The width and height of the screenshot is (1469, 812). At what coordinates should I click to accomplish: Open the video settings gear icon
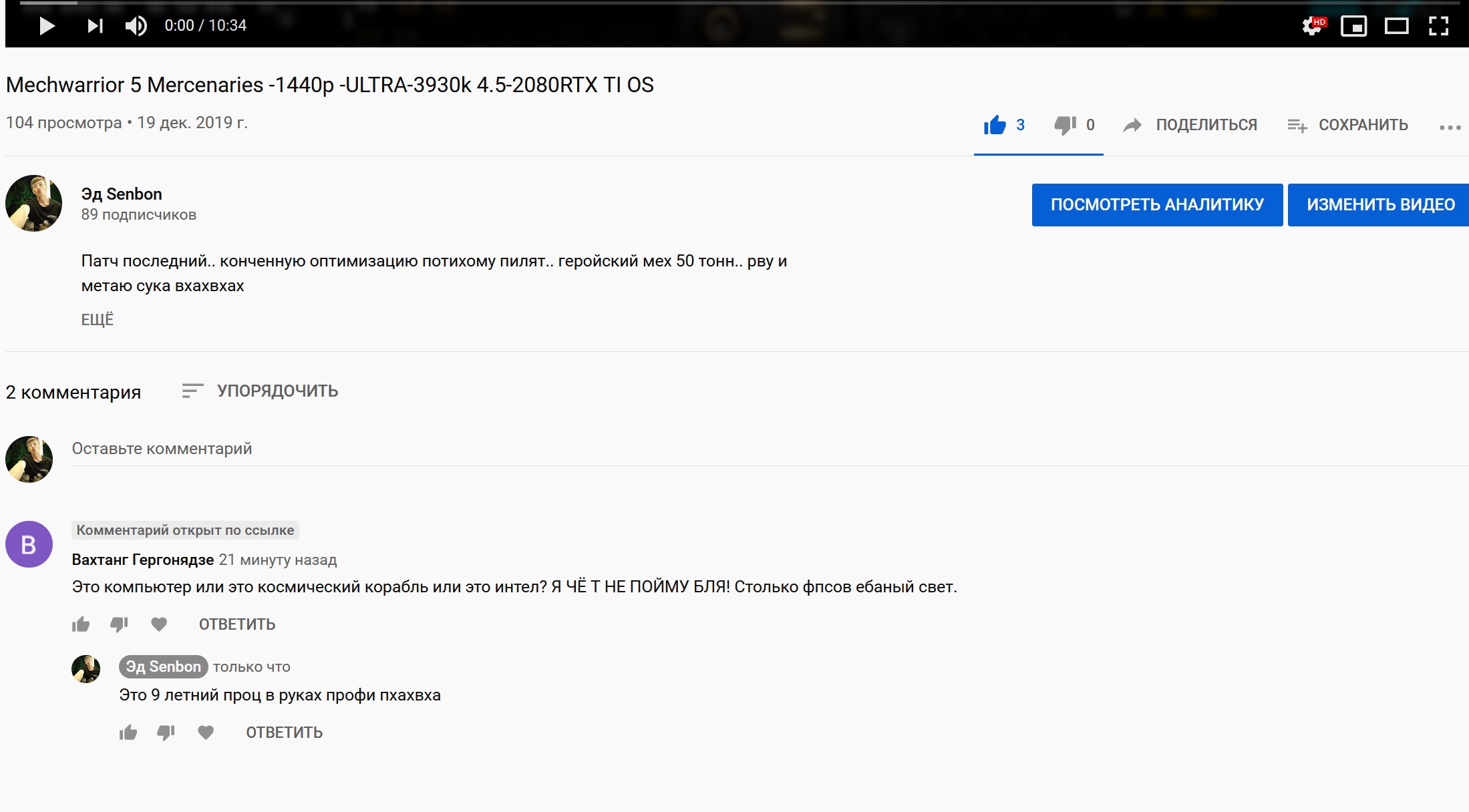coord(1312,26)
